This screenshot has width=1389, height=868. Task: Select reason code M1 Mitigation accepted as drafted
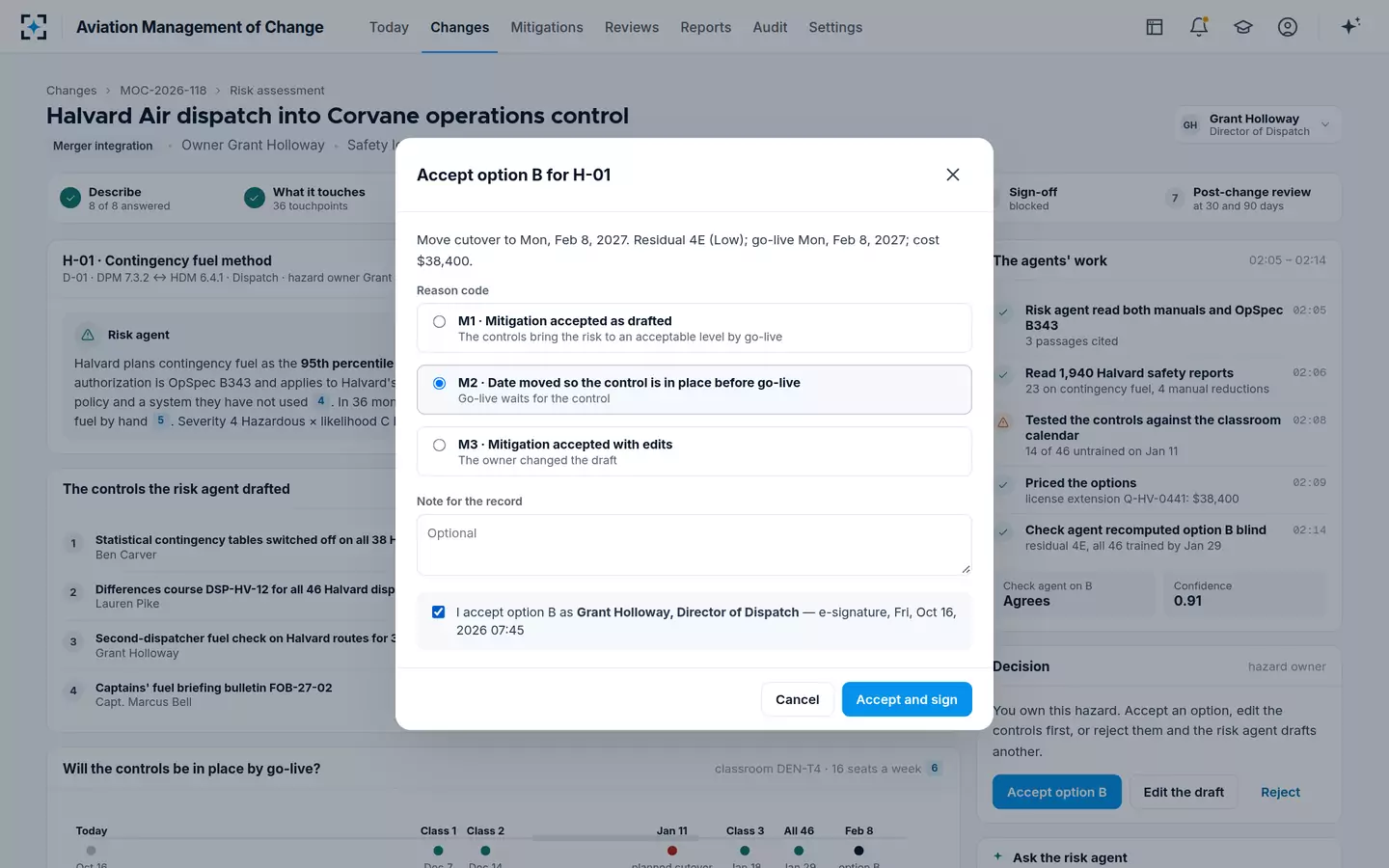pos(694,328)
